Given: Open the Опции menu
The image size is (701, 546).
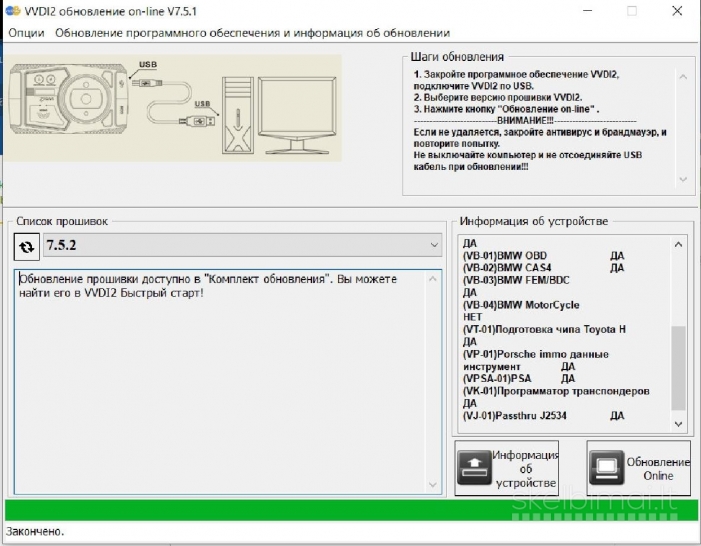Looking at the screenshot, I should point(26,33).
